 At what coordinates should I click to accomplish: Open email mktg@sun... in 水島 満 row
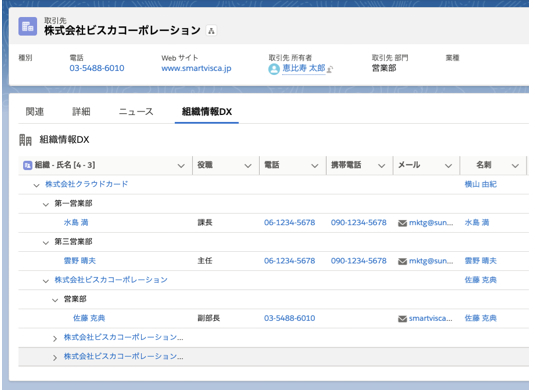(431, 222)
